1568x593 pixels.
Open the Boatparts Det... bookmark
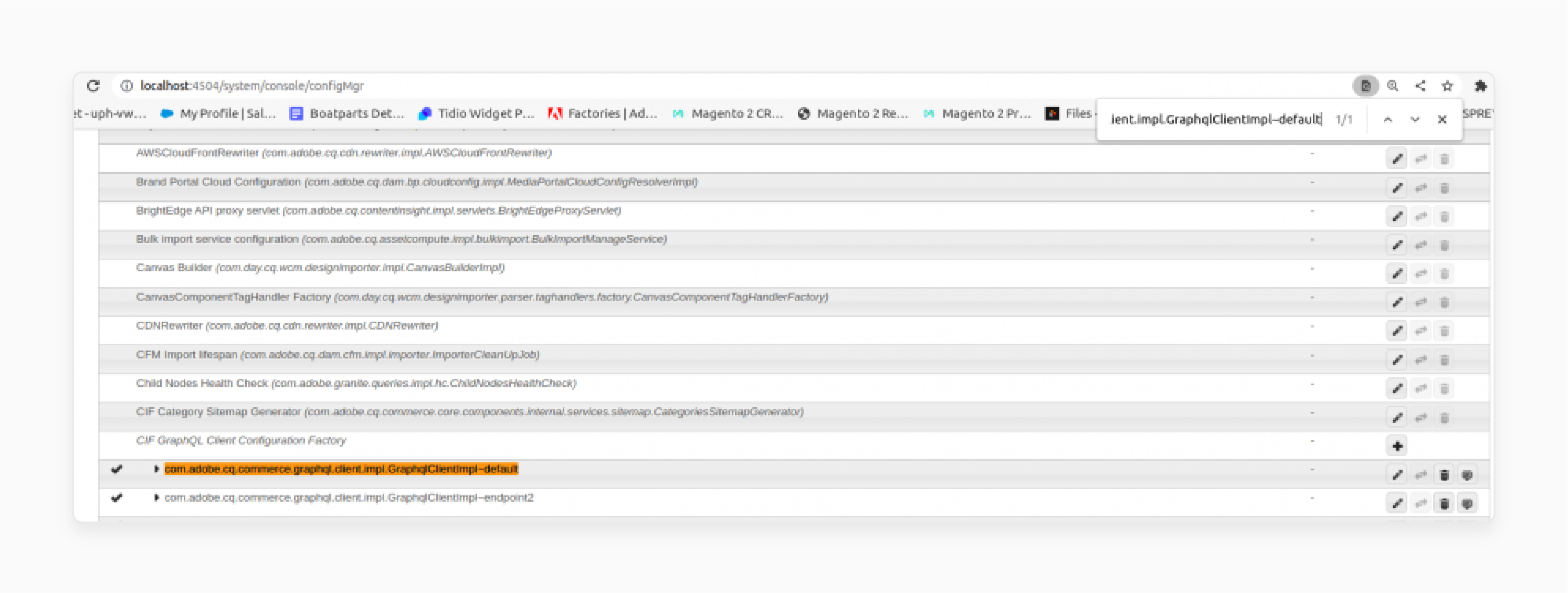pos(346,114)
